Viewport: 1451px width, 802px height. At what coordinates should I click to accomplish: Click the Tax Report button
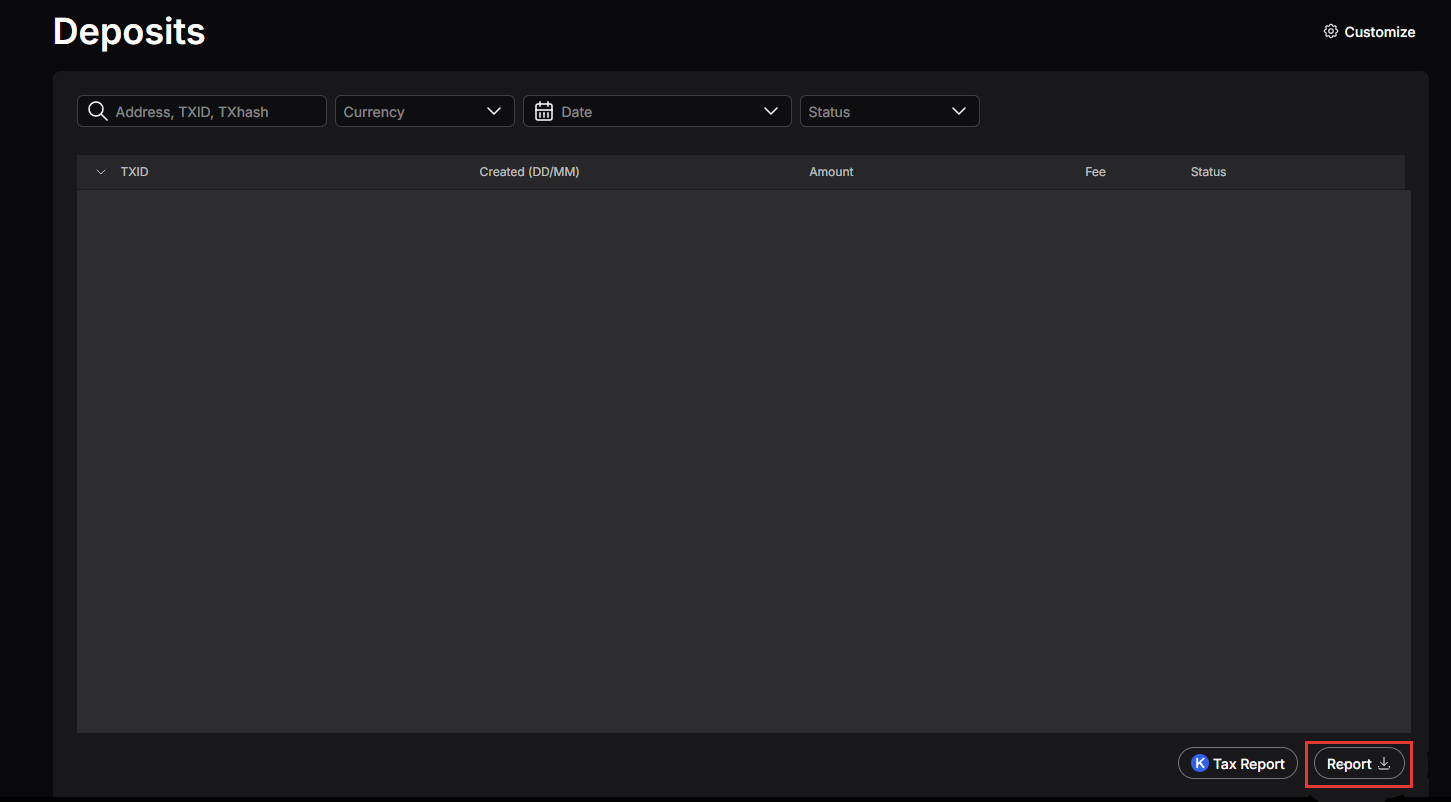coord(1238,764)
